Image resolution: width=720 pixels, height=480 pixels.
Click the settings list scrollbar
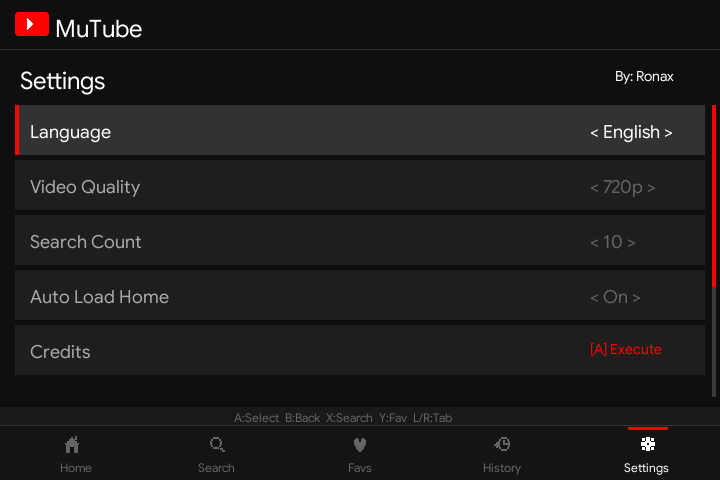[x=713, y=250]
